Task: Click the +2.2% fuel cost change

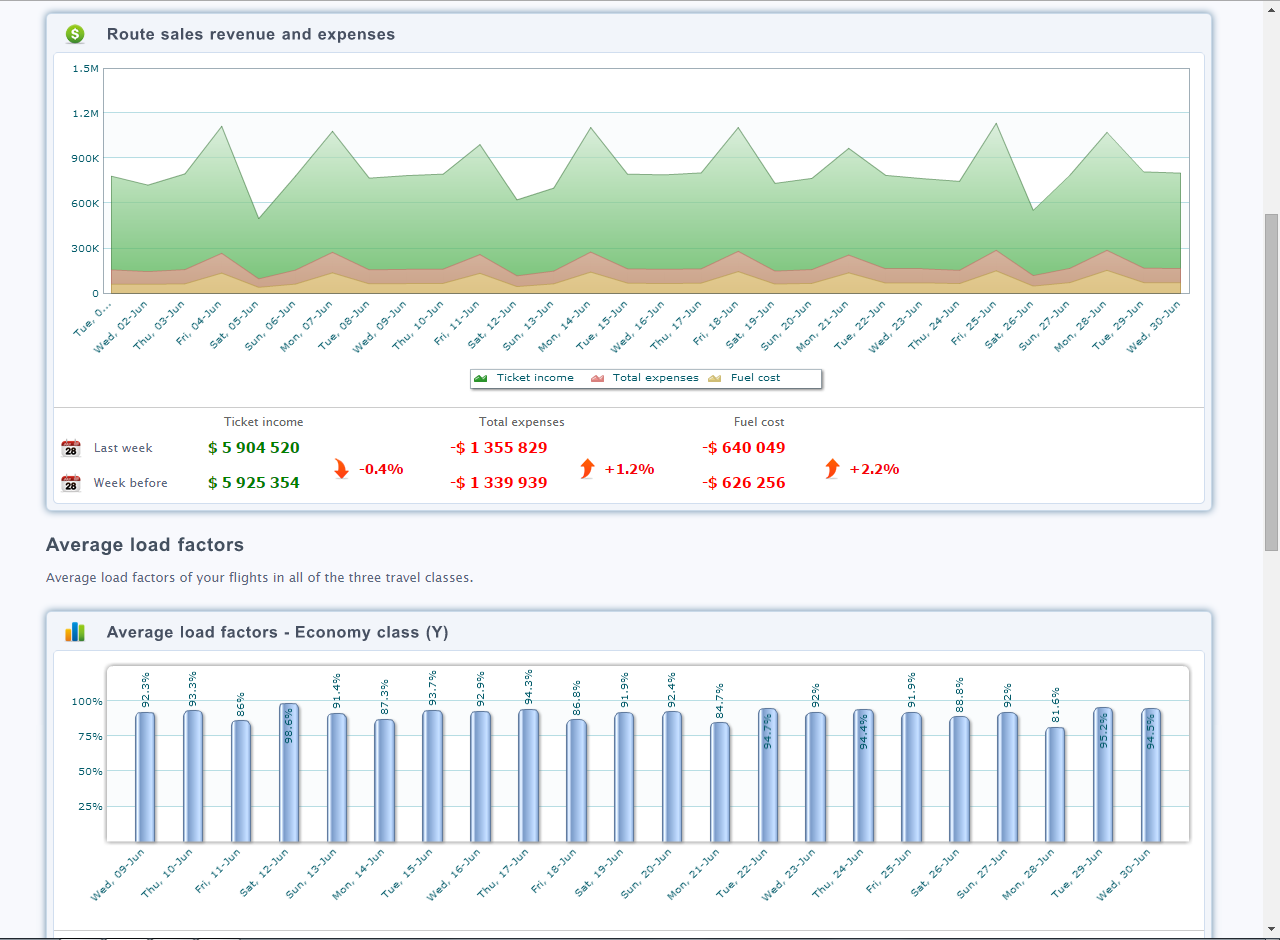Action: (874, 469)
